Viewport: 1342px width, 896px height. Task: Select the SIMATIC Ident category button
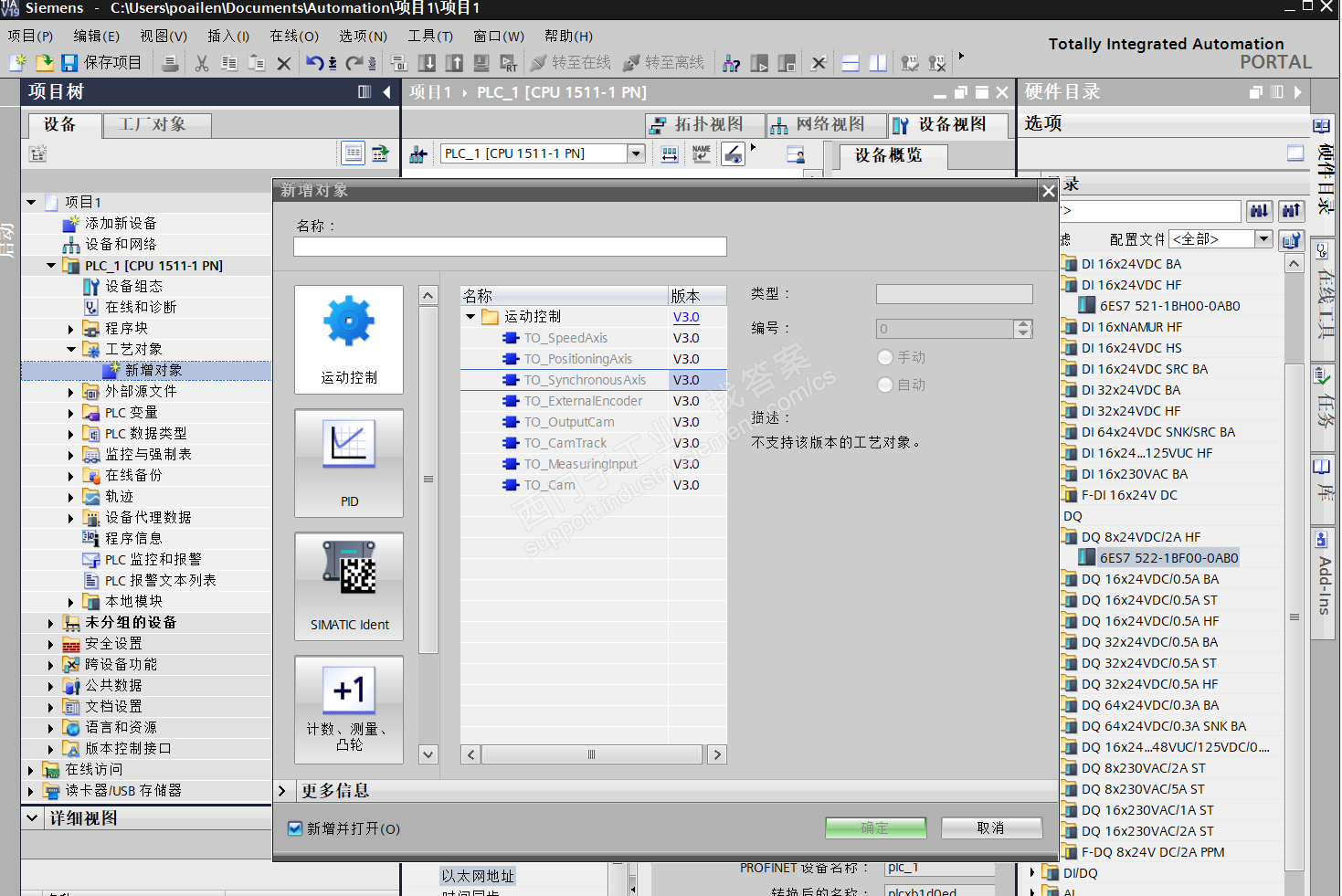pos(349,586)
